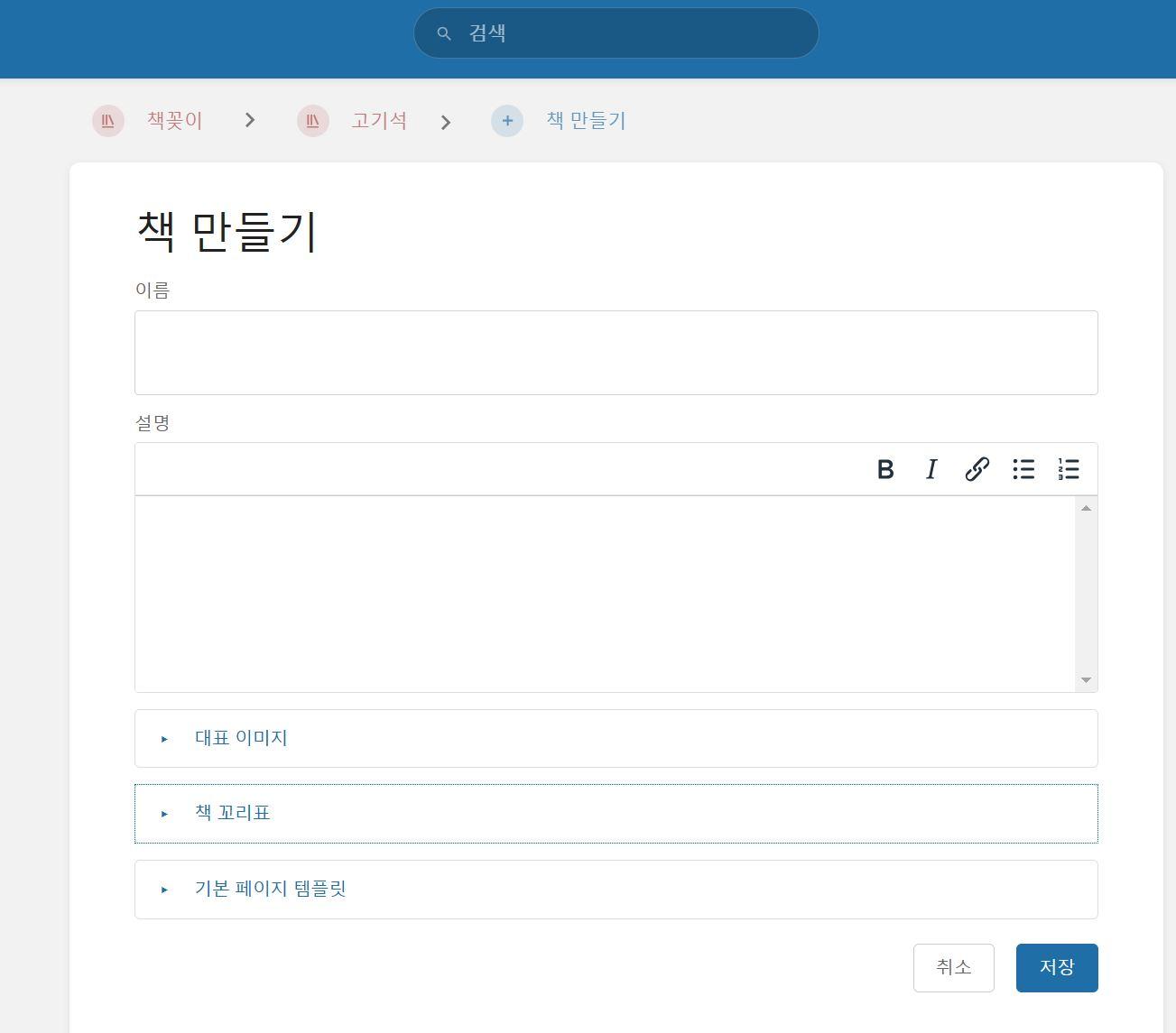Image resolution: width=1176 pixels, height=1033 pixels.
Task: Expand the 기본 페이지 템플릿 section
Action: (616, 890)
